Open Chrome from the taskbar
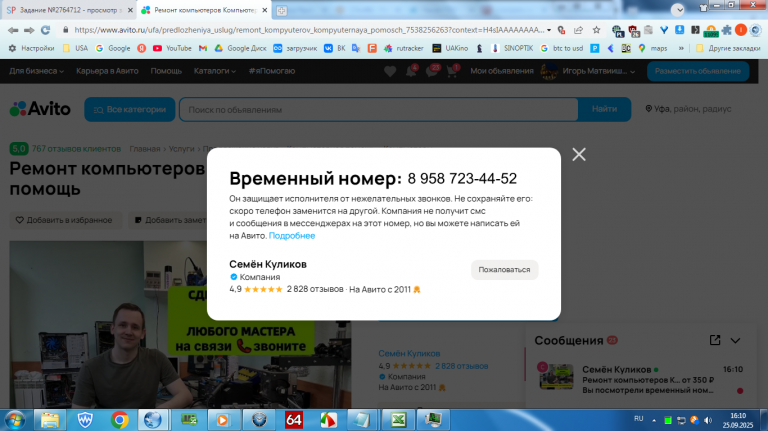 point(120,420)
